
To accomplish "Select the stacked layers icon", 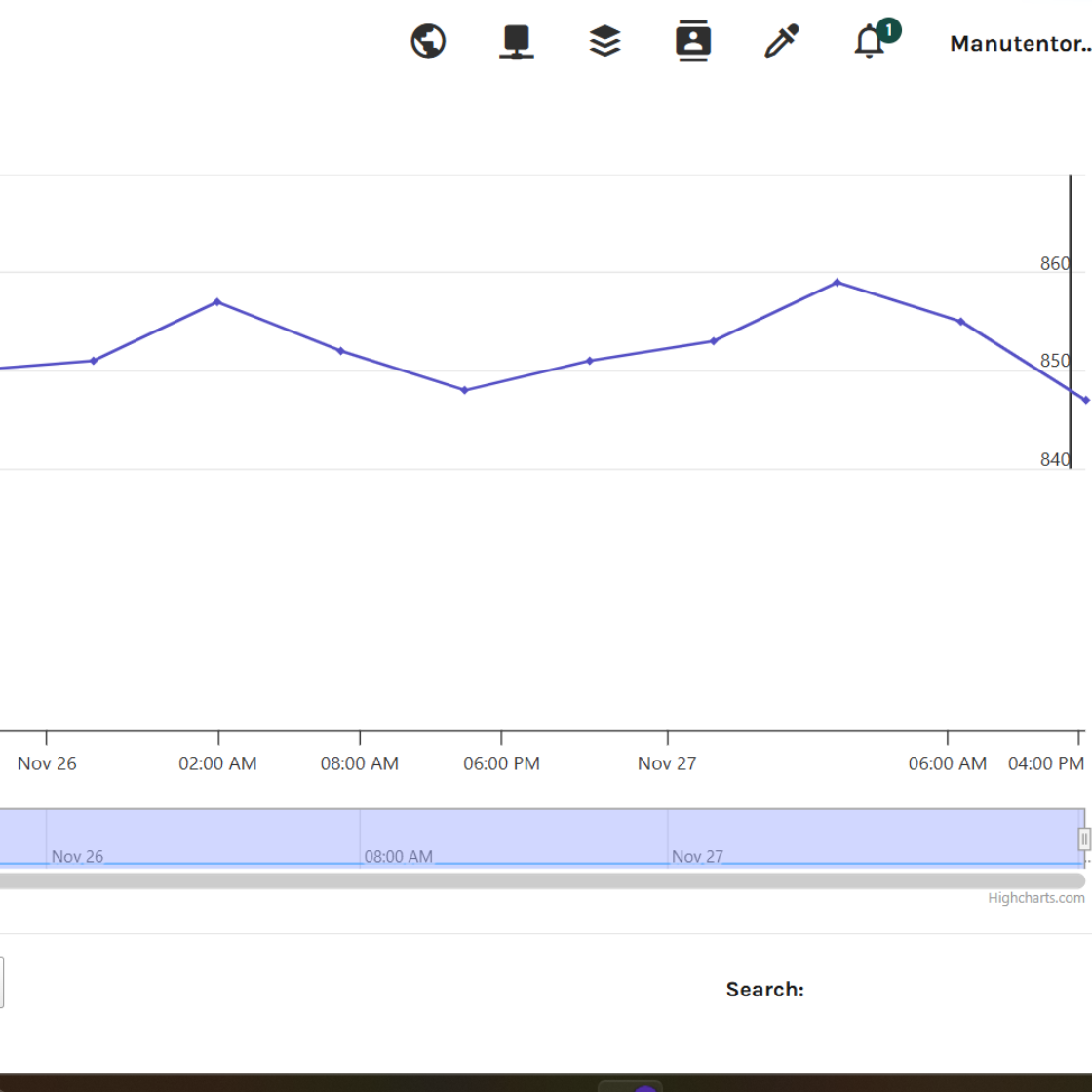I will 604,42.
